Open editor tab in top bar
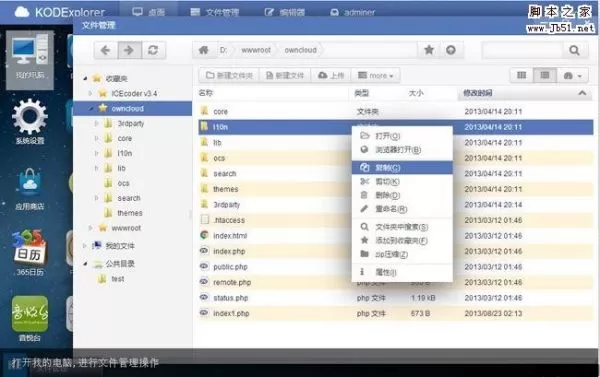The width and height of the screenshot is (600, 377). click(285, 12)
